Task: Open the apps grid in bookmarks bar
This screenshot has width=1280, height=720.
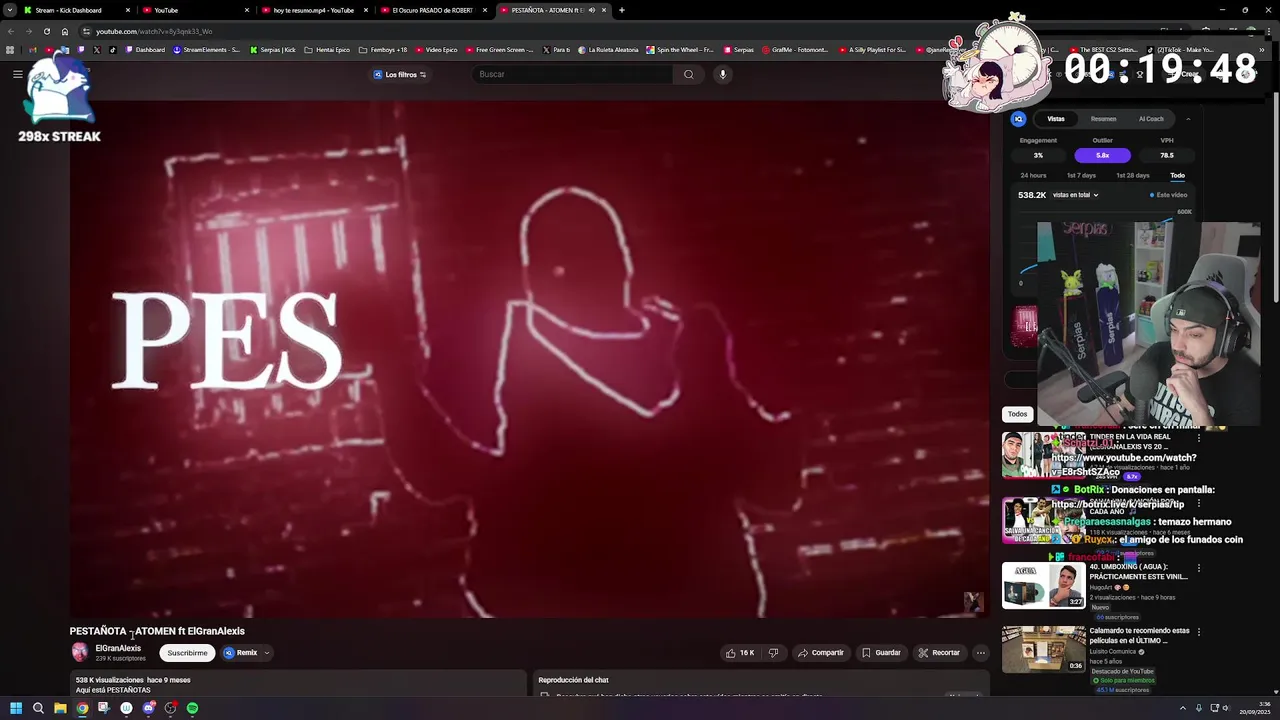Action: coord(10,50)
